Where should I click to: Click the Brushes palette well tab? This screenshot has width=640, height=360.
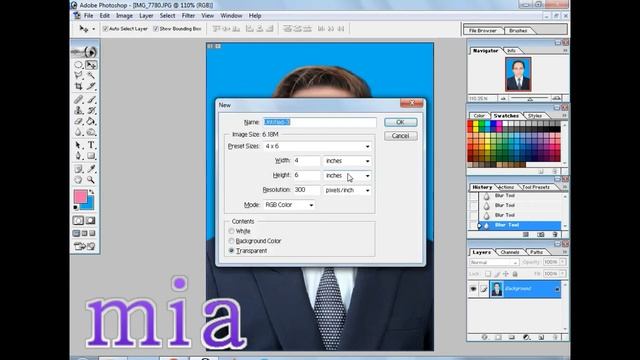coord(518,31)
